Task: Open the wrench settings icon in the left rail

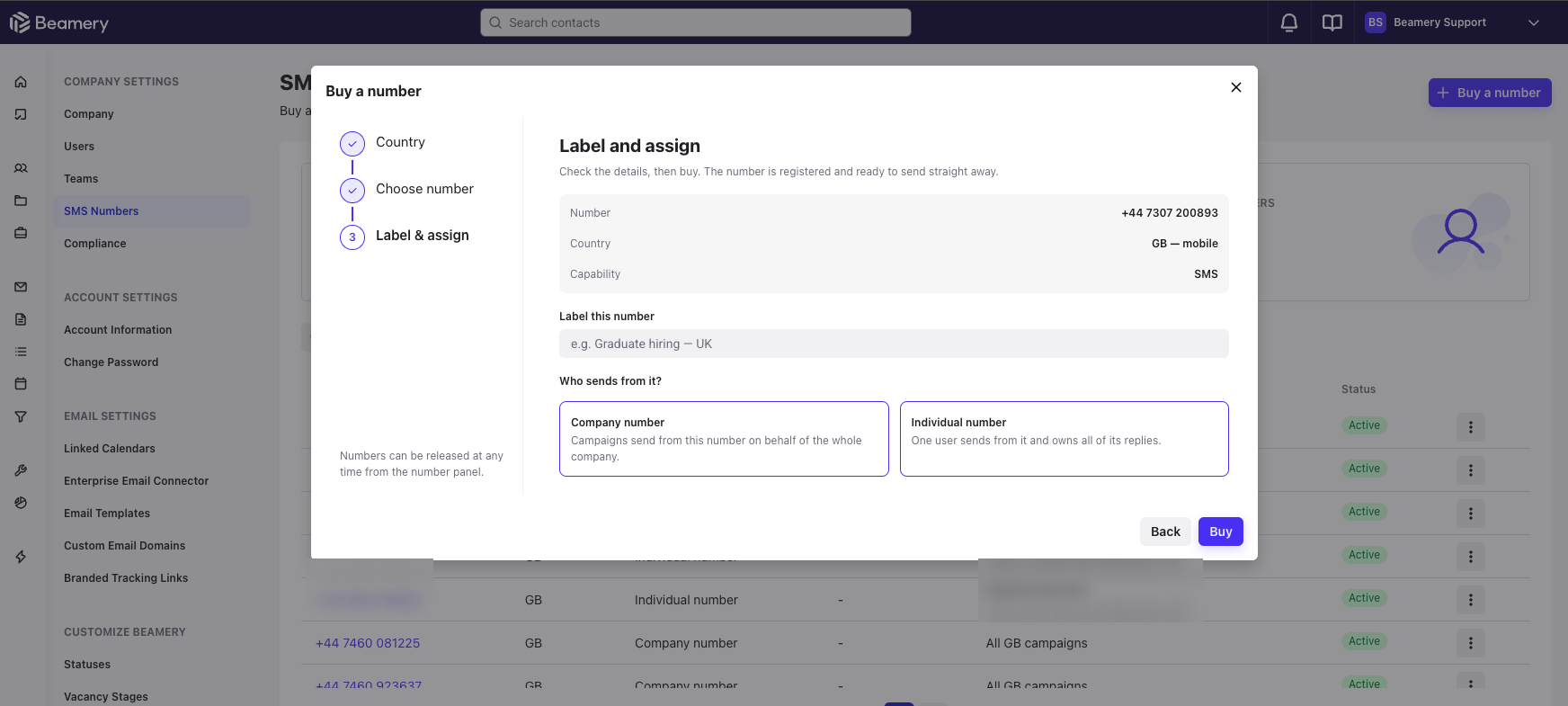Action: click(21, 470)
